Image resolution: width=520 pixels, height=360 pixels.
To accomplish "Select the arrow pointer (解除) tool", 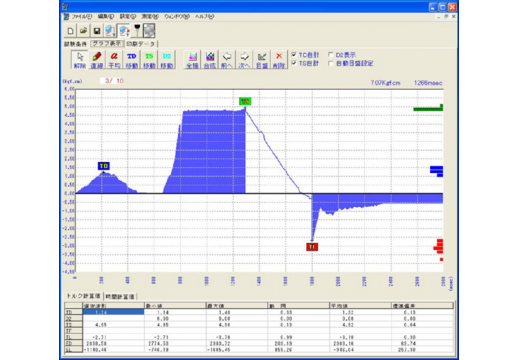I will pos(80,60).
